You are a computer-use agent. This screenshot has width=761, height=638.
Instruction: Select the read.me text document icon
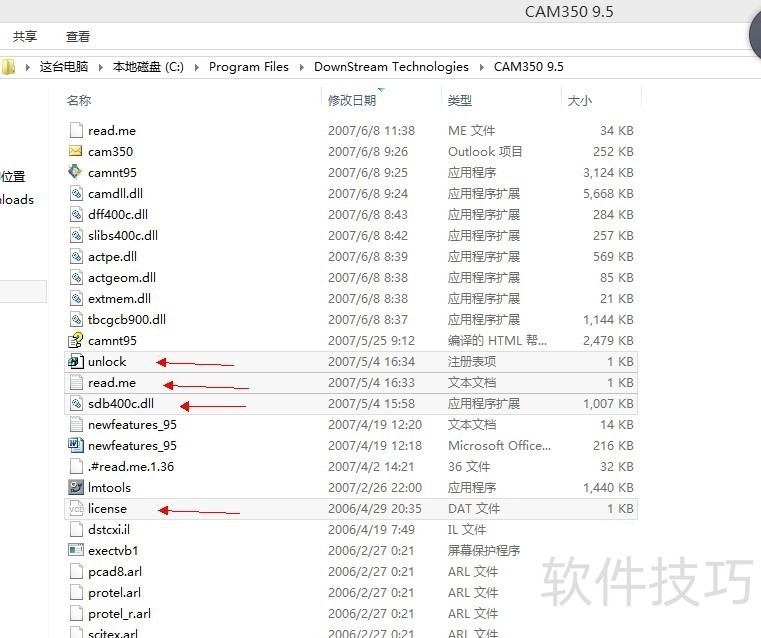(76, 382)
